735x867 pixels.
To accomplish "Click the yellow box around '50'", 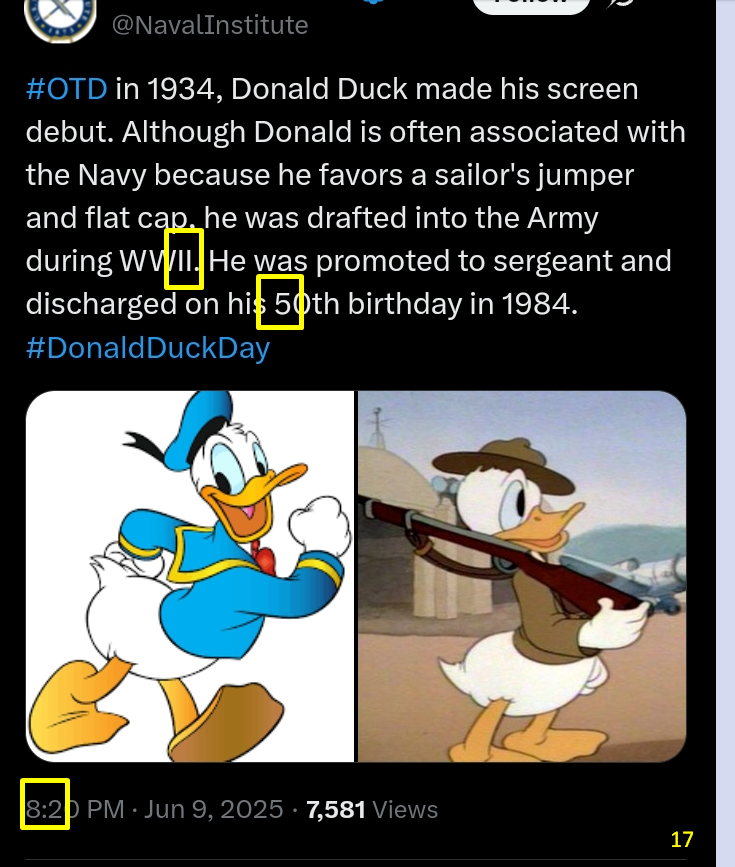I will [x=280, y=302].
